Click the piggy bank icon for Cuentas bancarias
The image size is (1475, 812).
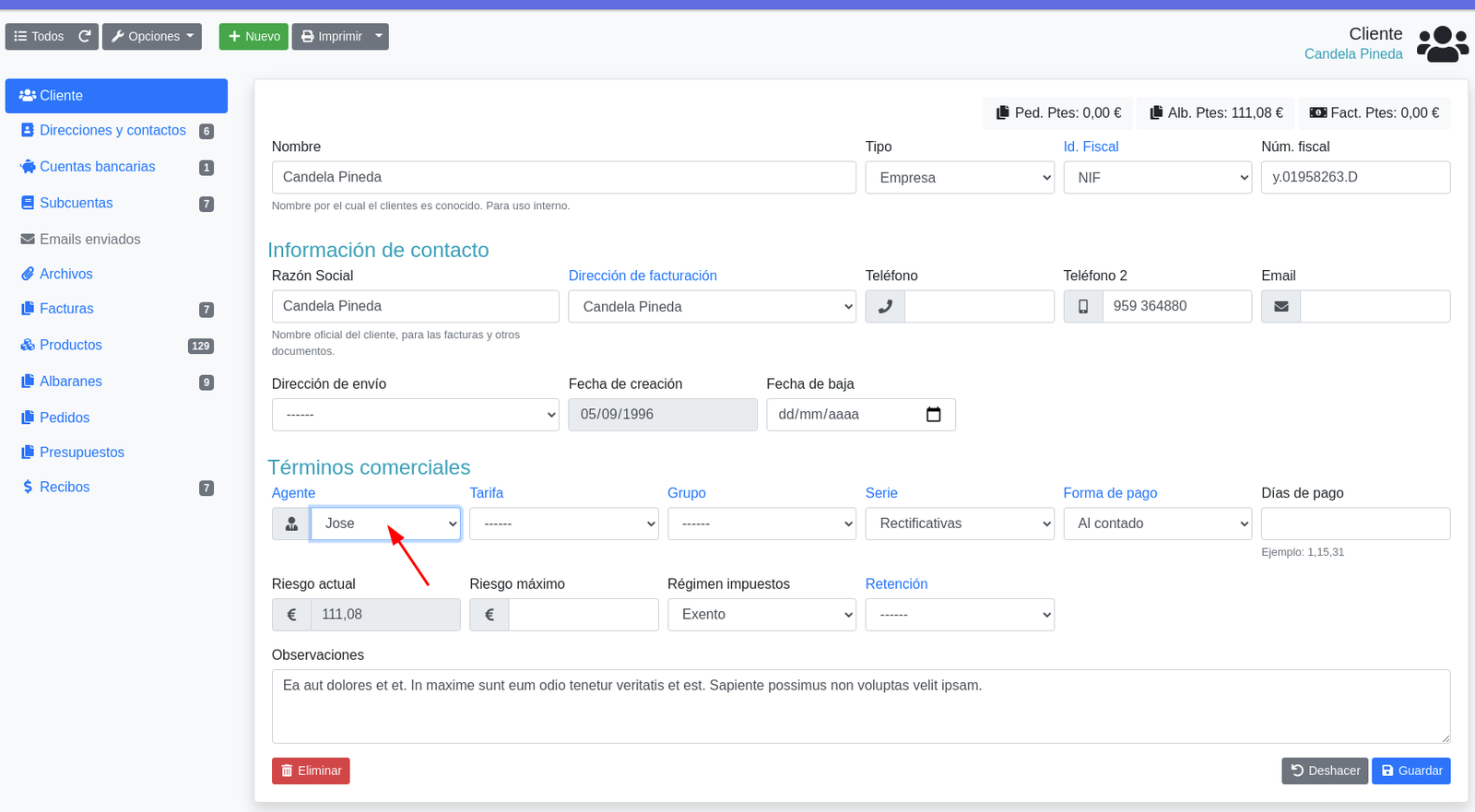pos(28,167)
